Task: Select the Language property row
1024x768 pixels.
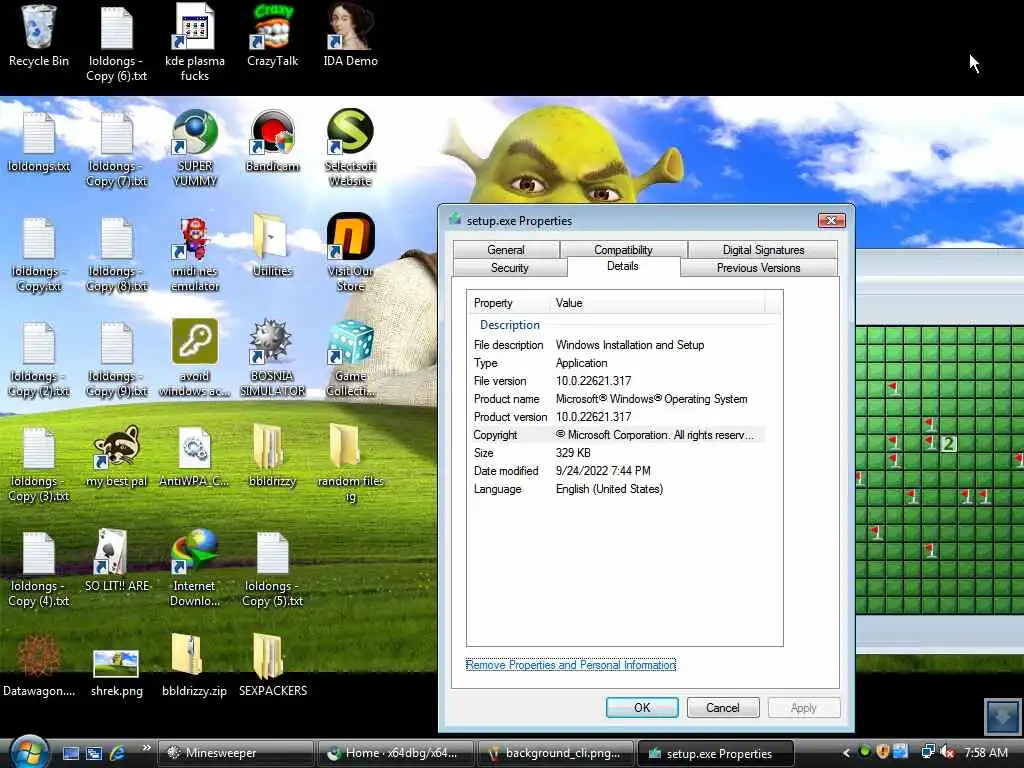Action: pos(616,489)
